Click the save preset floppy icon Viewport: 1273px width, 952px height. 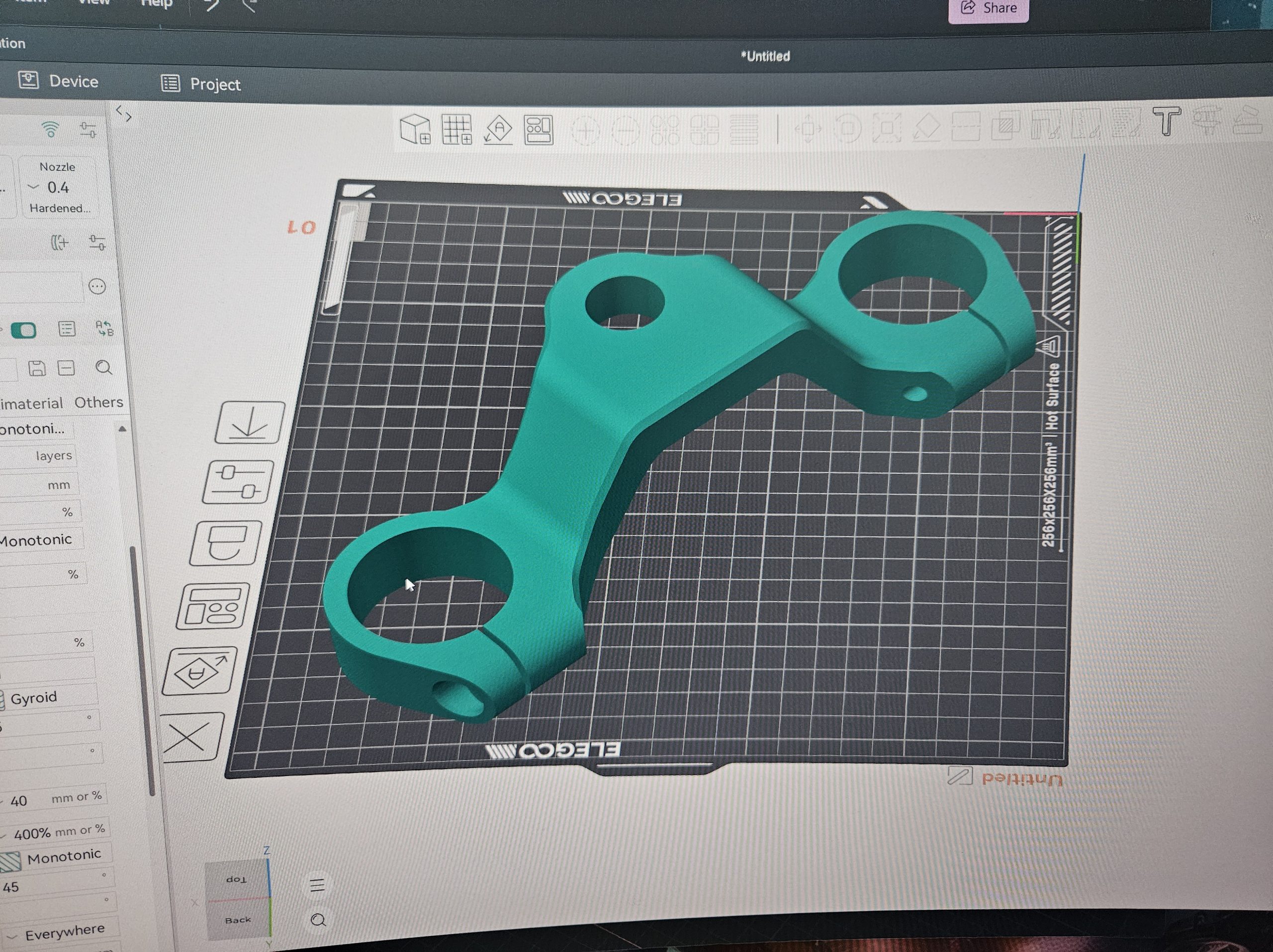pyautogui.click(x=37, y=368)
